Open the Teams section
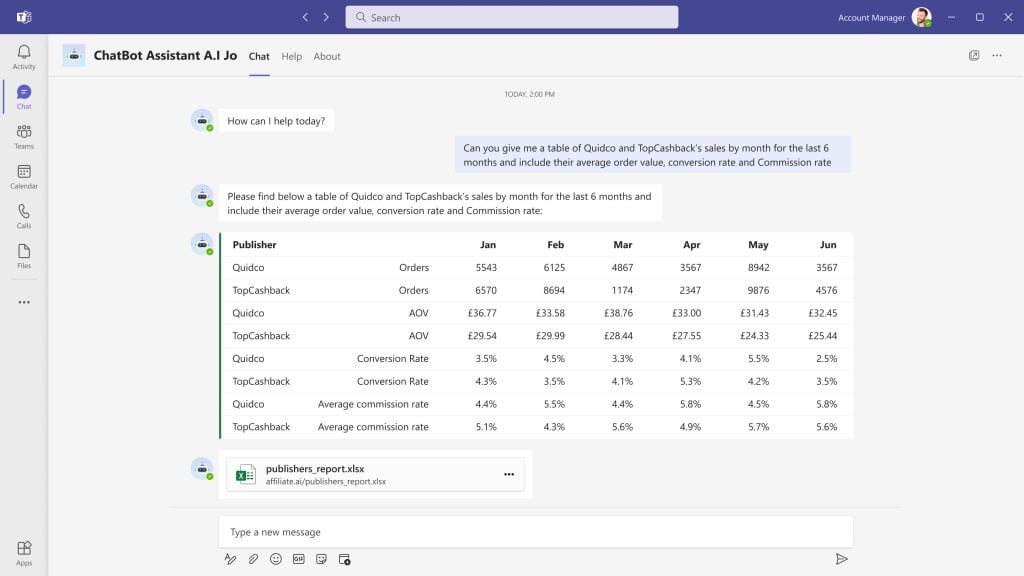This screenshot has height=576, width=1024. pyautogui.click(x=24, y=136)
